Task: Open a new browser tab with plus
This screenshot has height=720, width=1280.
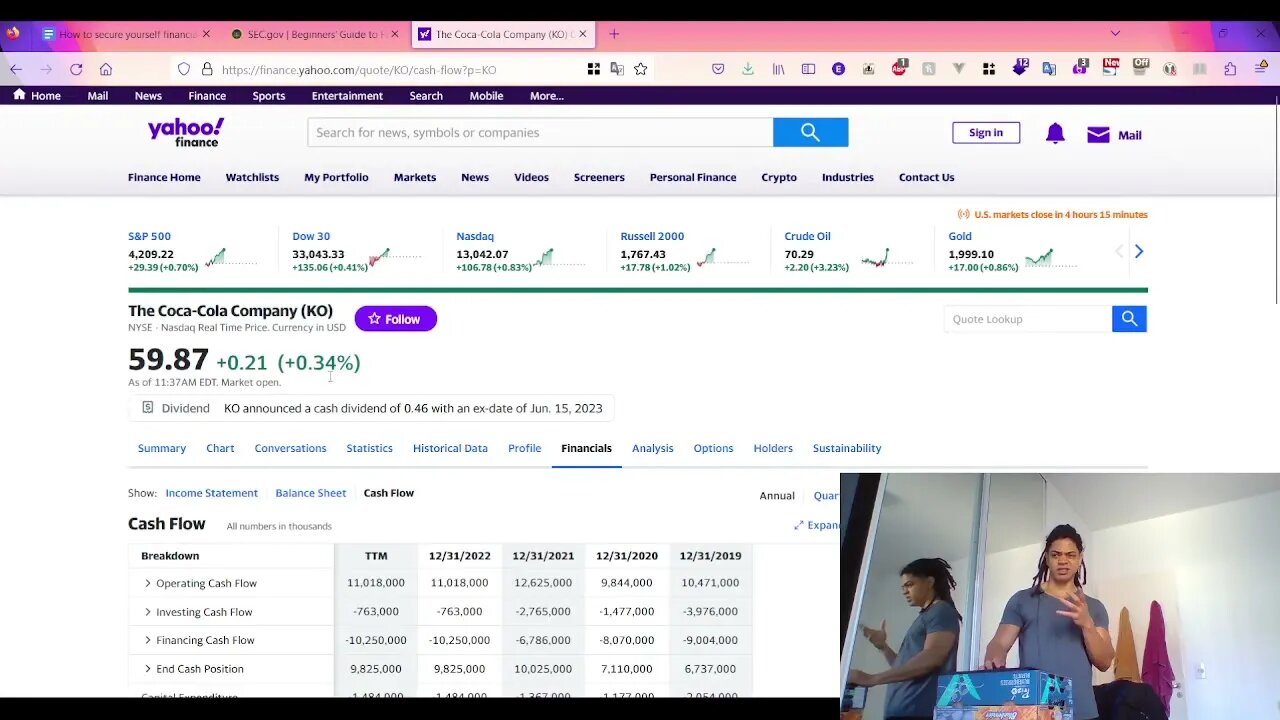Action: point(614,34)
